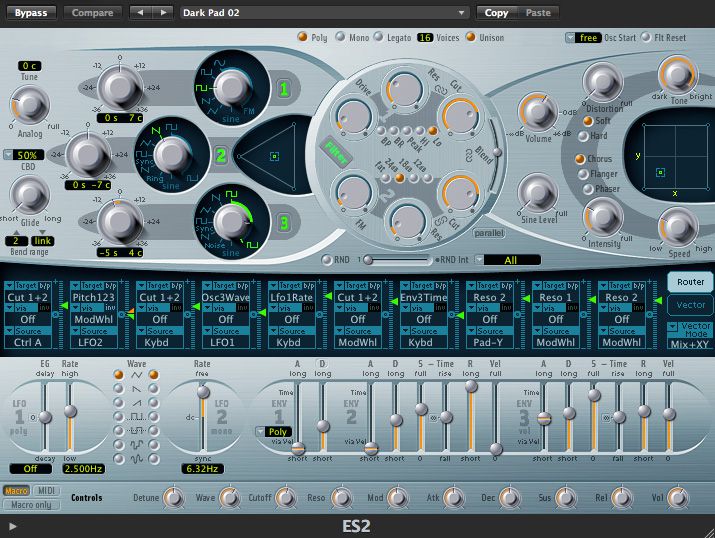Toggle Unison mode
Screen dimensions: 715x538
pos(471,36)
